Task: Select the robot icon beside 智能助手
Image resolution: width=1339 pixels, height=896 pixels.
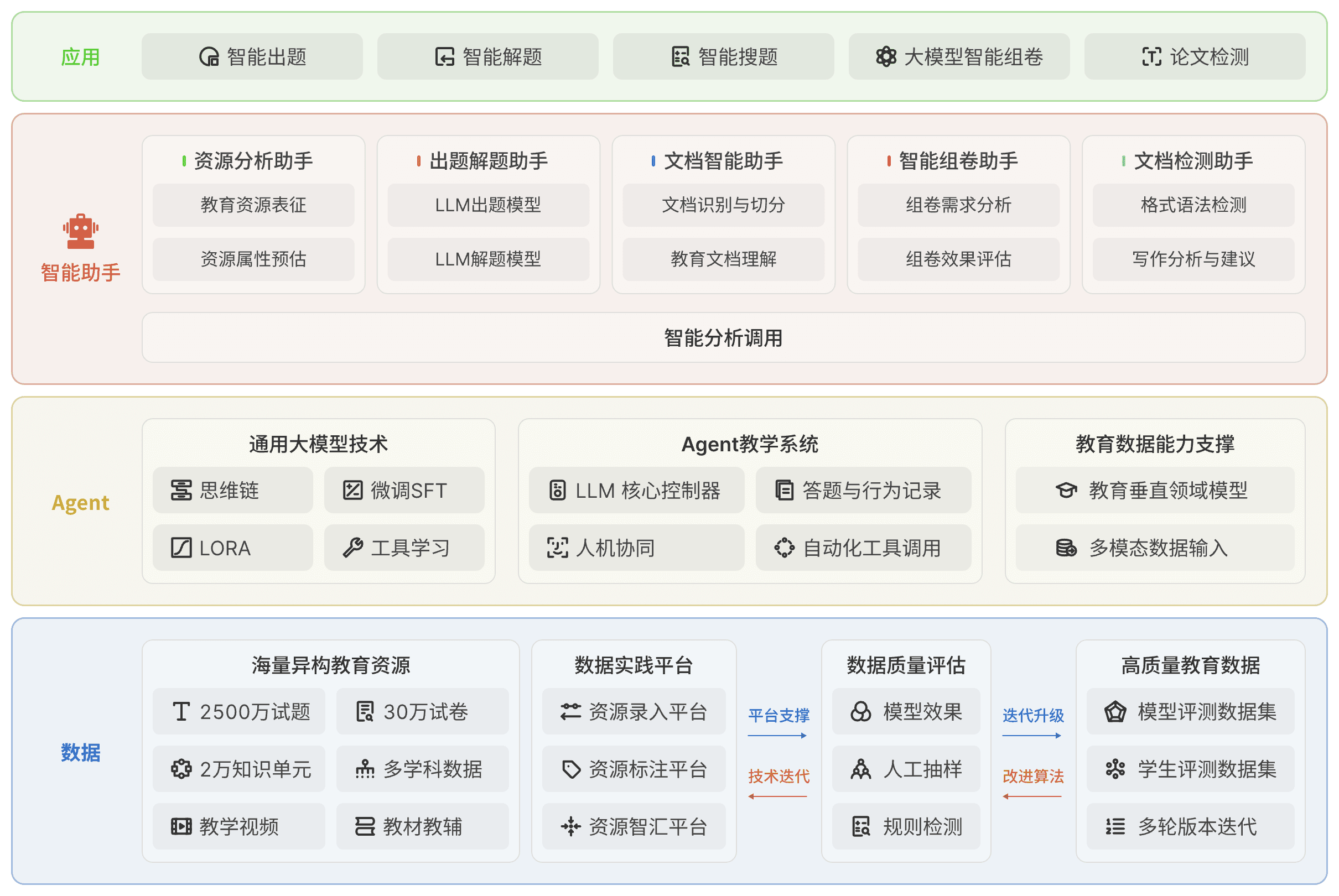Action: coord(80,232)
